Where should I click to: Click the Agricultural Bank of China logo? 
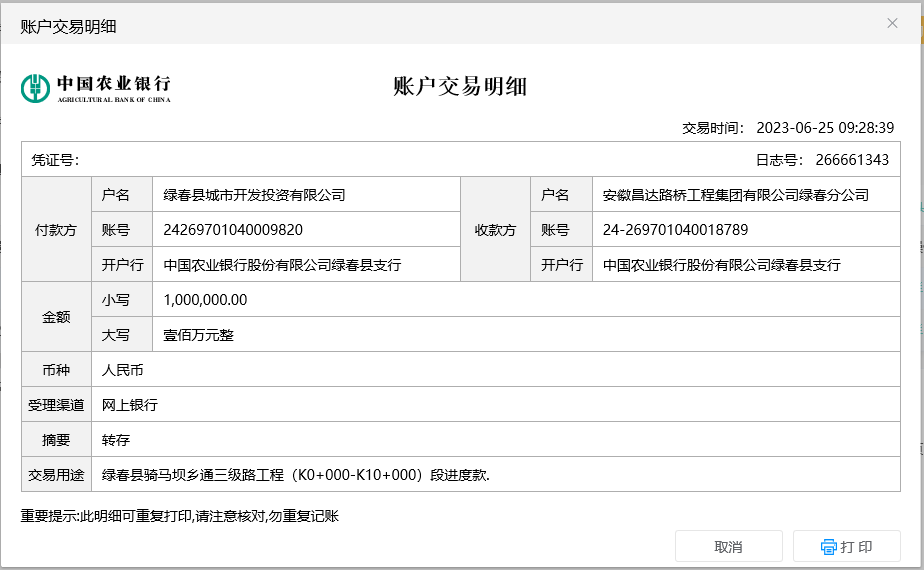96,88
